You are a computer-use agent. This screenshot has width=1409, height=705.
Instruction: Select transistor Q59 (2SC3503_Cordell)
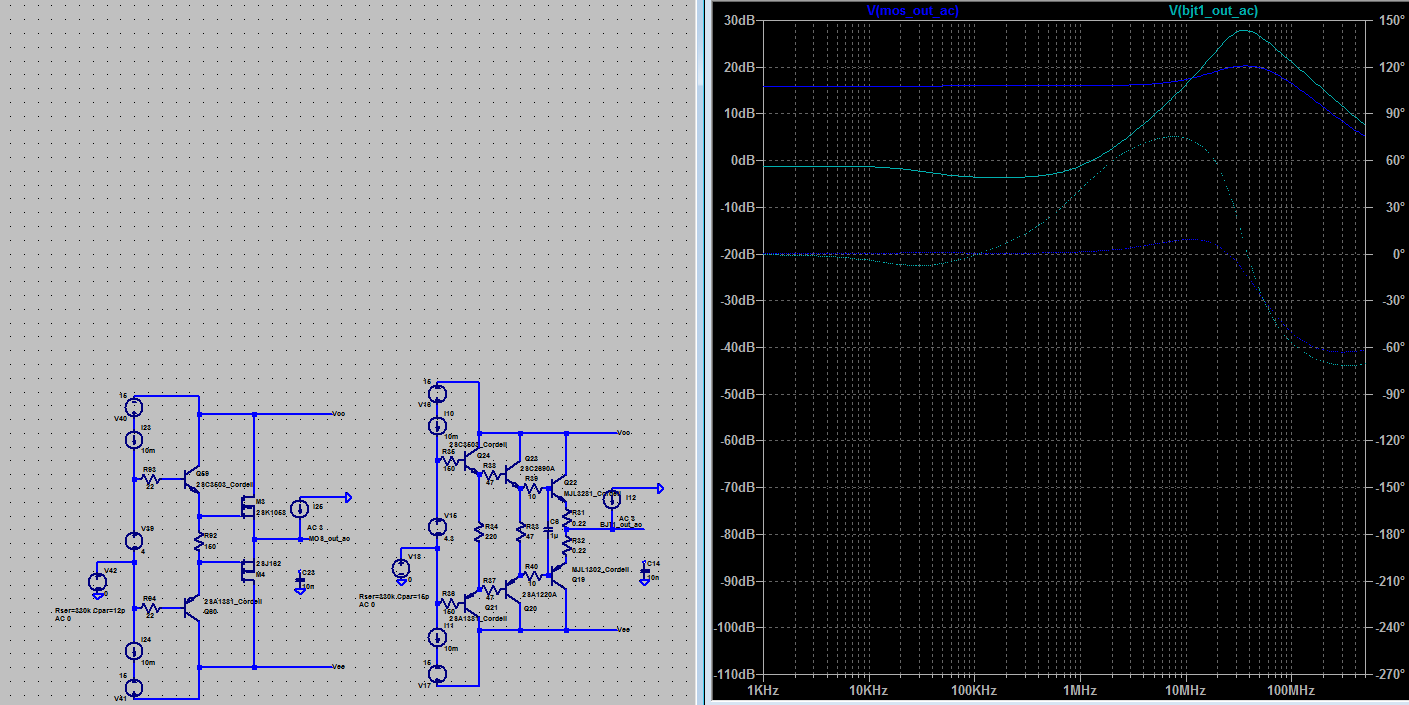click(x=191, y=478)
